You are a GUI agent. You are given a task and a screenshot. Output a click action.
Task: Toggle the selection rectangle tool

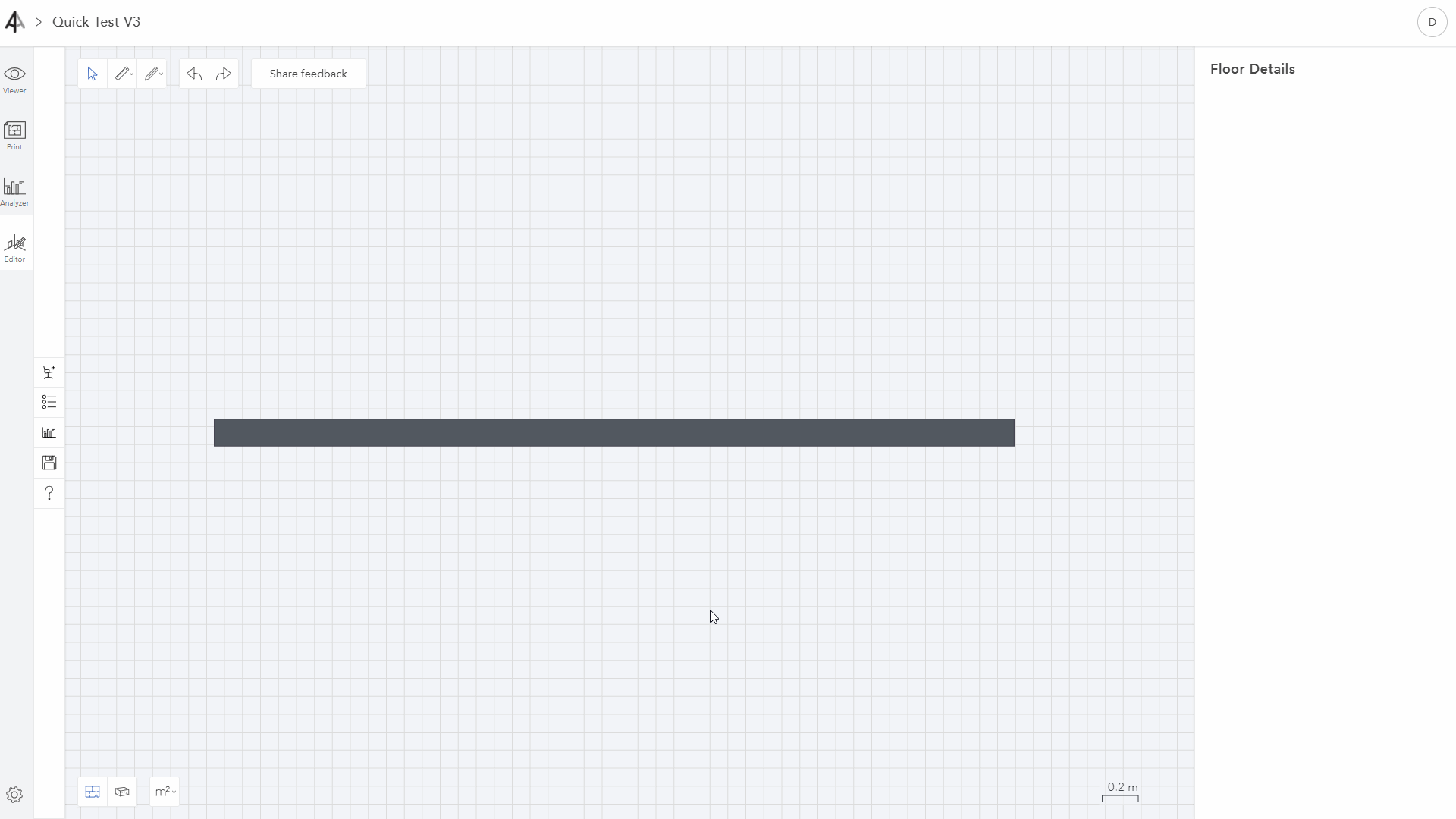point(92,73)
